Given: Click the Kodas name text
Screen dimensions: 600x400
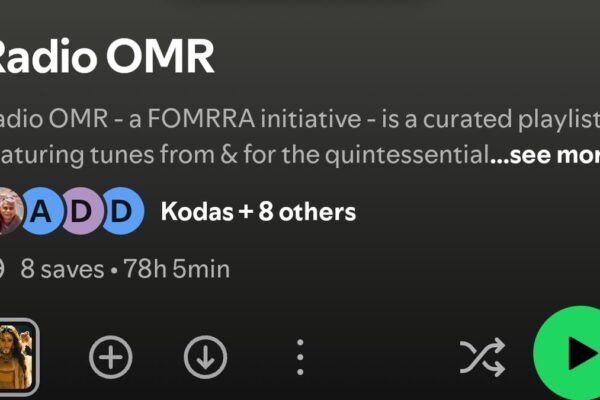Looking at the screenshot, I should point(197,211).
